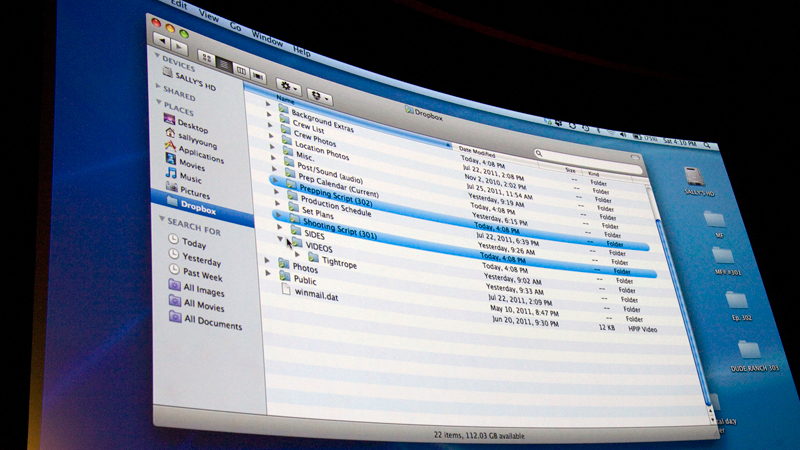Switch Finder to Cover Flow view
The width and height of the screenshot is (800, 450).
[x=258, y=77]
